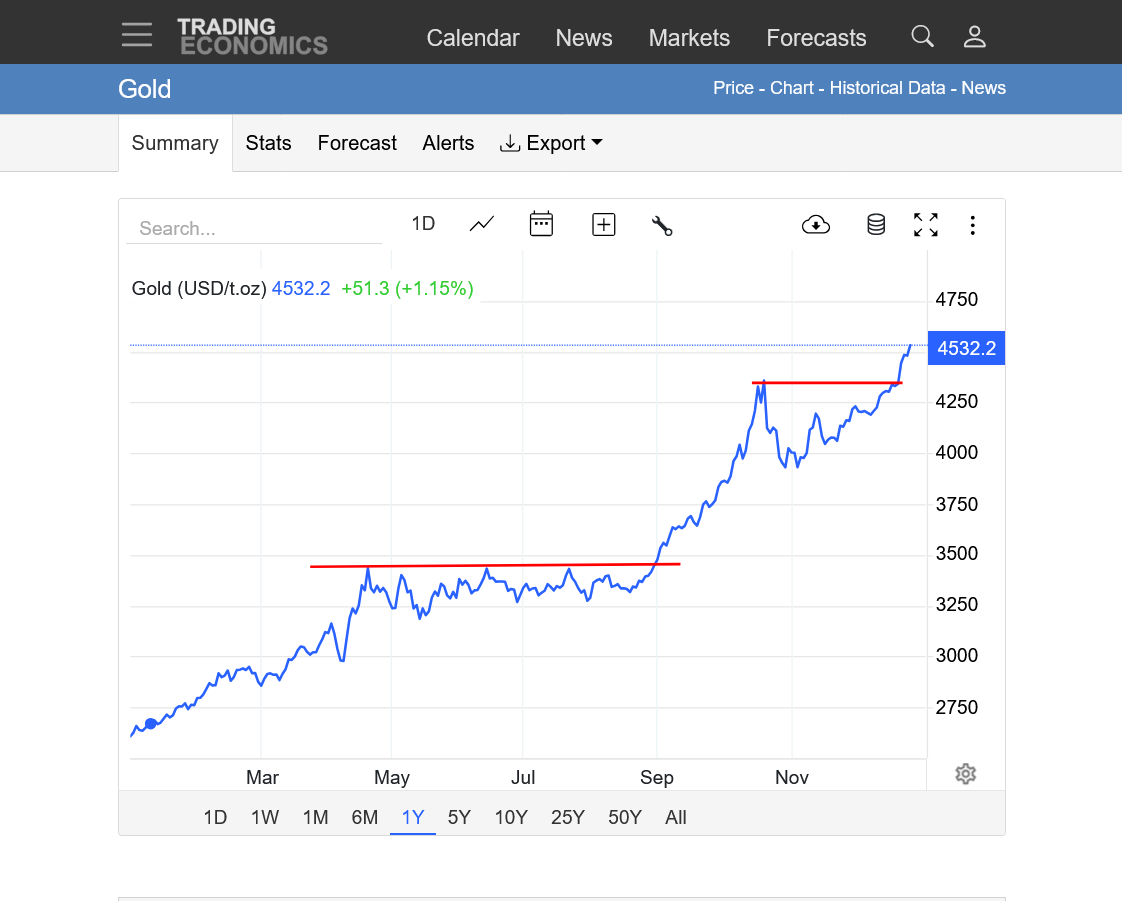Click the chart Search input field
The height and width of the screenshot is (901, 1122).
click(254, 228)
